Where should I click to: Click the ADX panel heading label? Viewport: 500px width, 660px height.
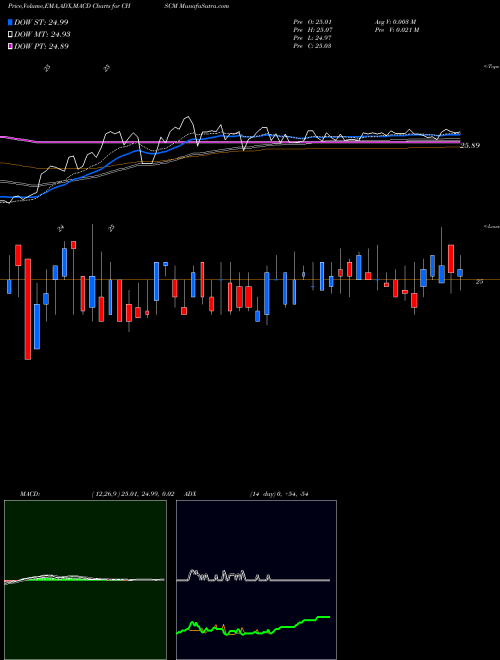[190, 494]
